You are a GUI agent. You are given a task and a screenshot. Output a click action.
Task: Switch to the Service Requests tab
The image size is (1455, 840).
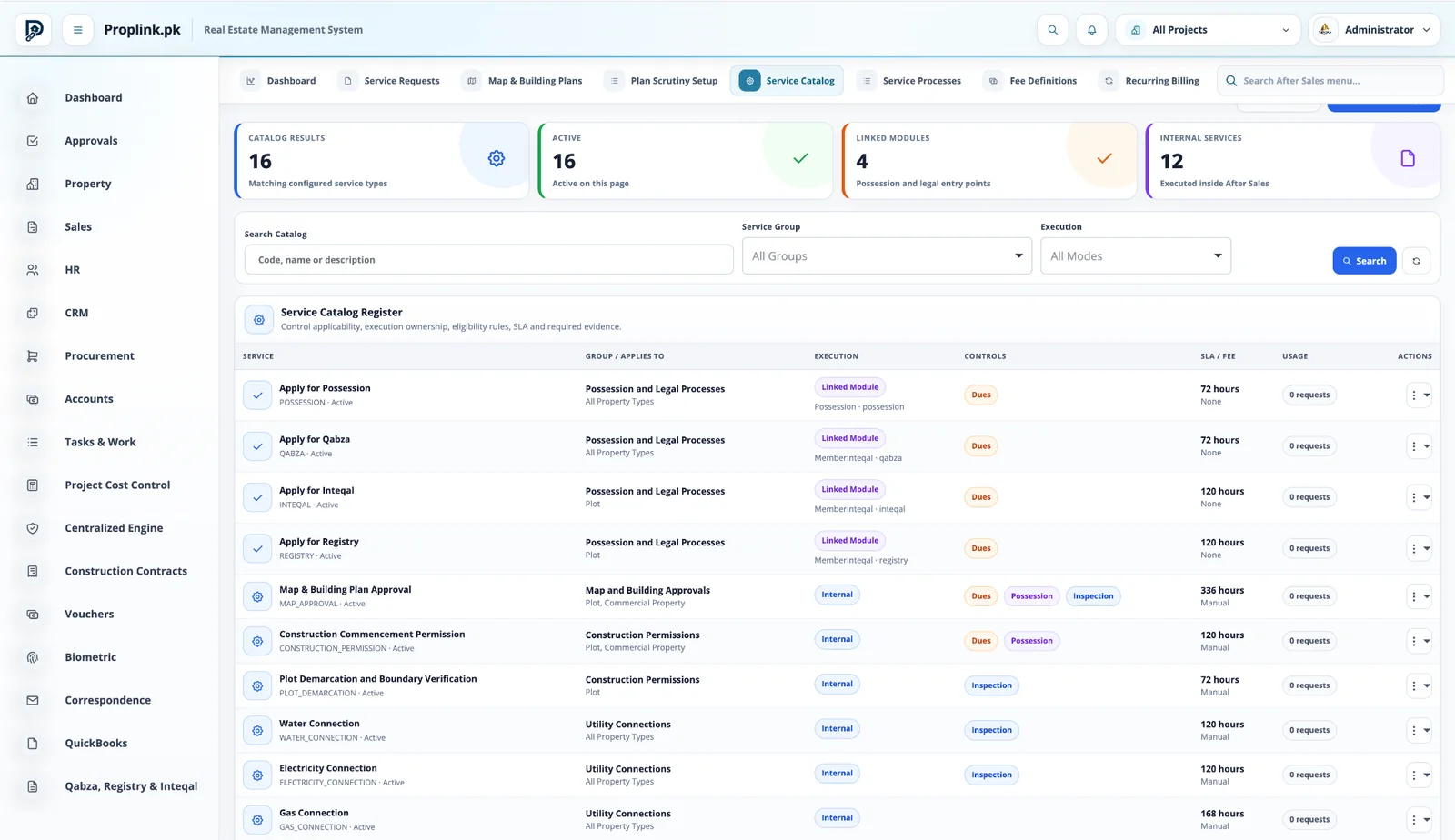tap(391, 81)
